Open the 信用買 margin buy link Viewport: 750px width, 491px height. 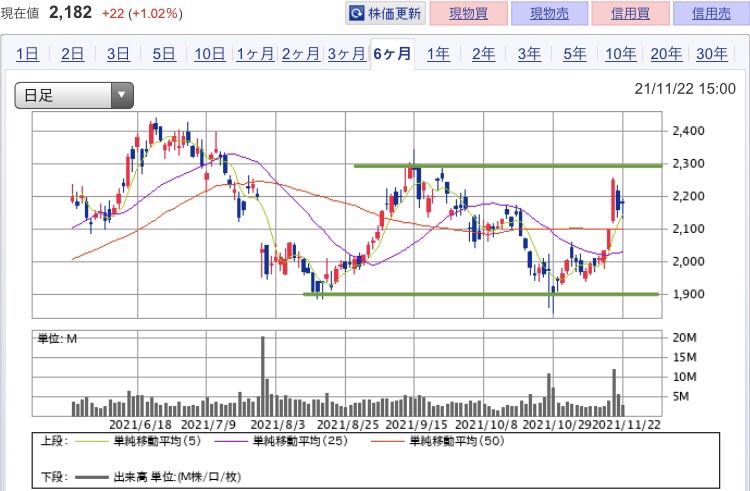(630, 13)
